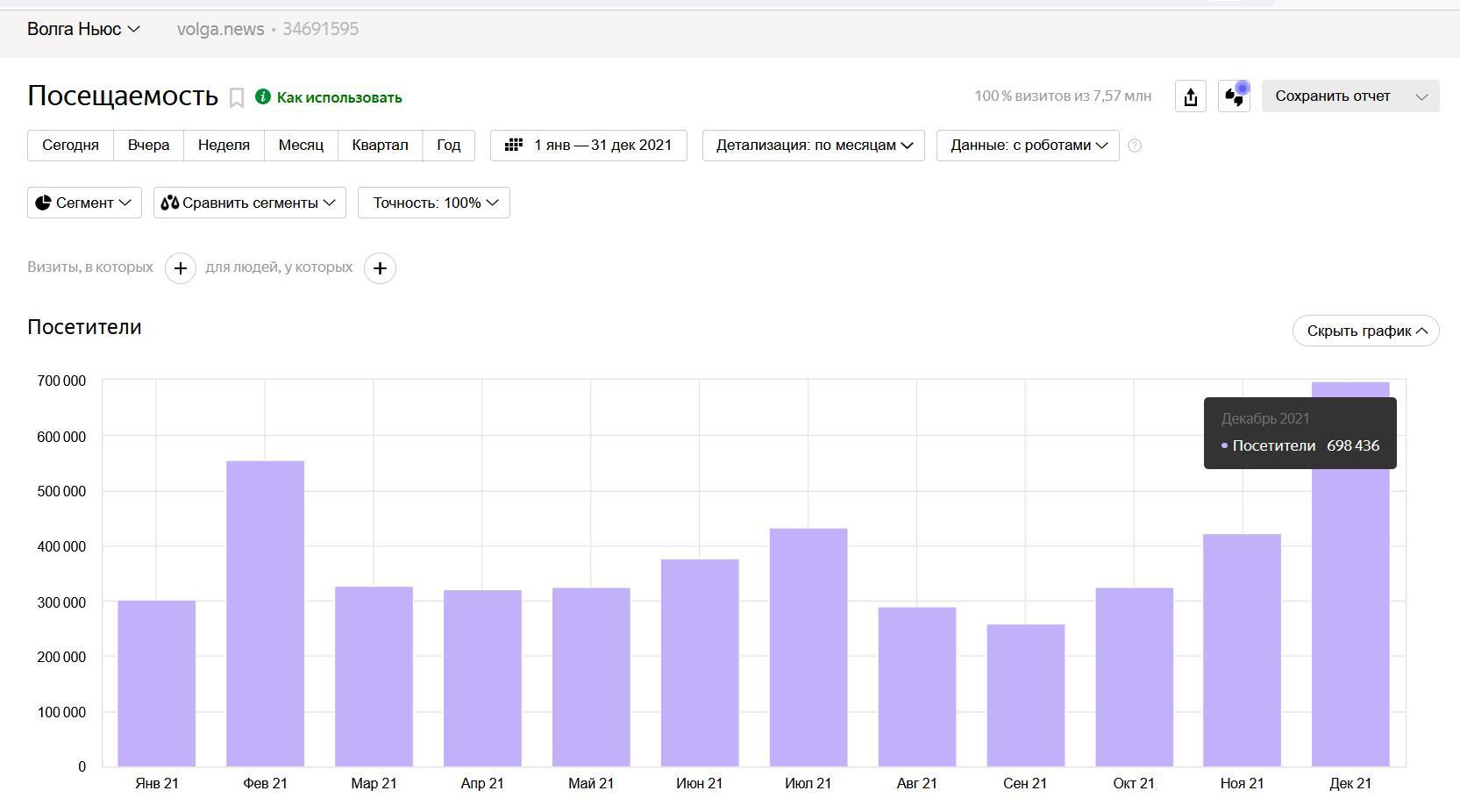Click the Ноя 21 bar in the chart

click(1243, 650)
